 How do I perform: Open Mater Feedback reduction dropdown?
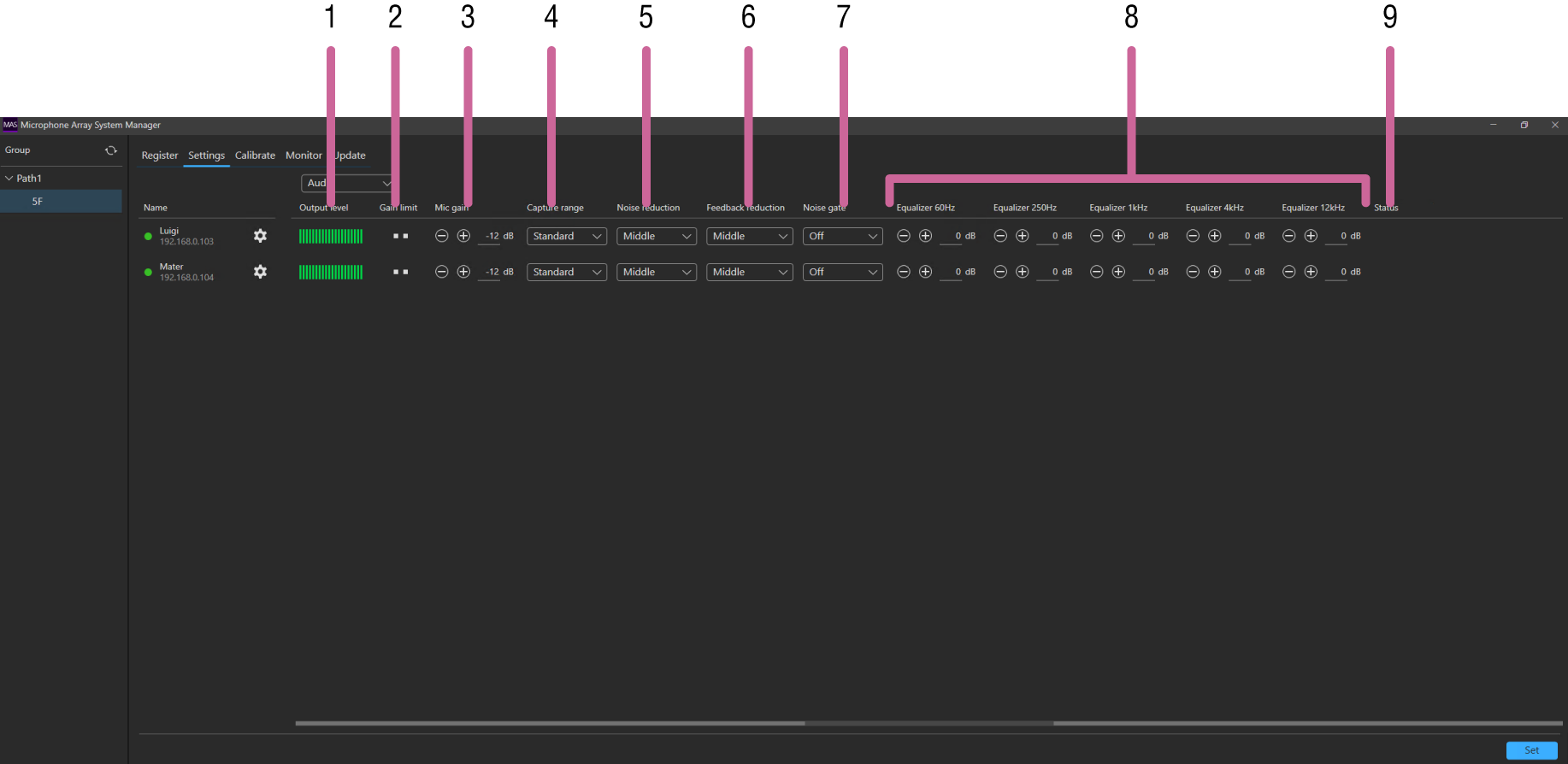click(x=749, y=272)
